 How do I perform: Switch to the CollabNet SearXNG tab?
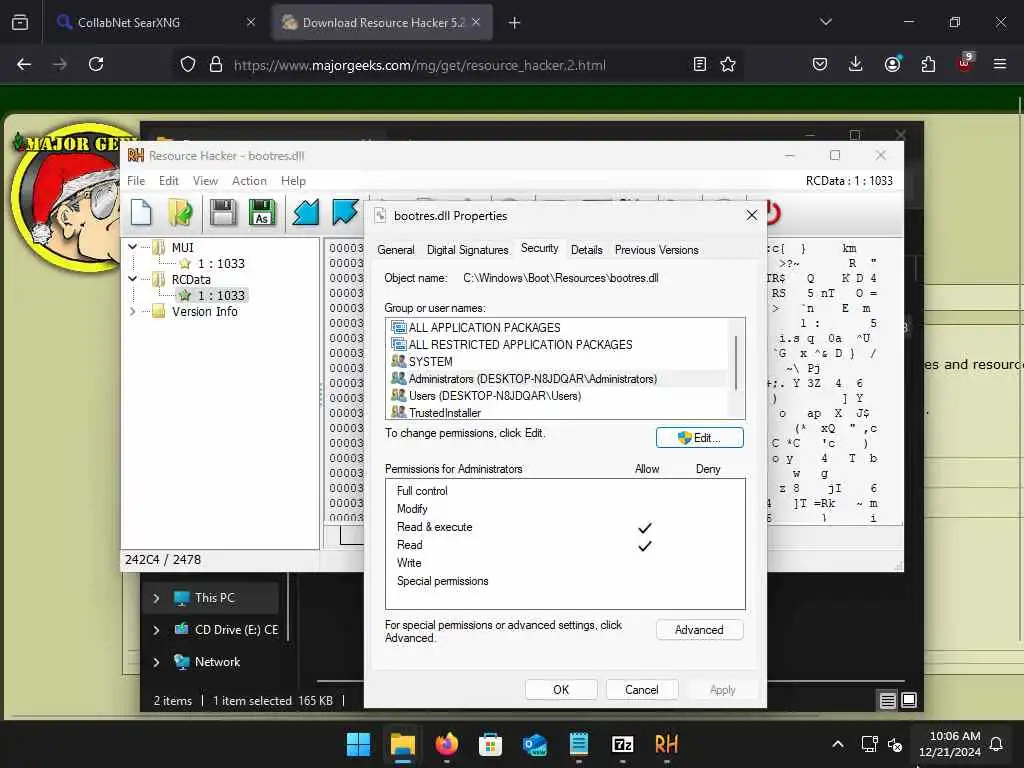point(155,22)
